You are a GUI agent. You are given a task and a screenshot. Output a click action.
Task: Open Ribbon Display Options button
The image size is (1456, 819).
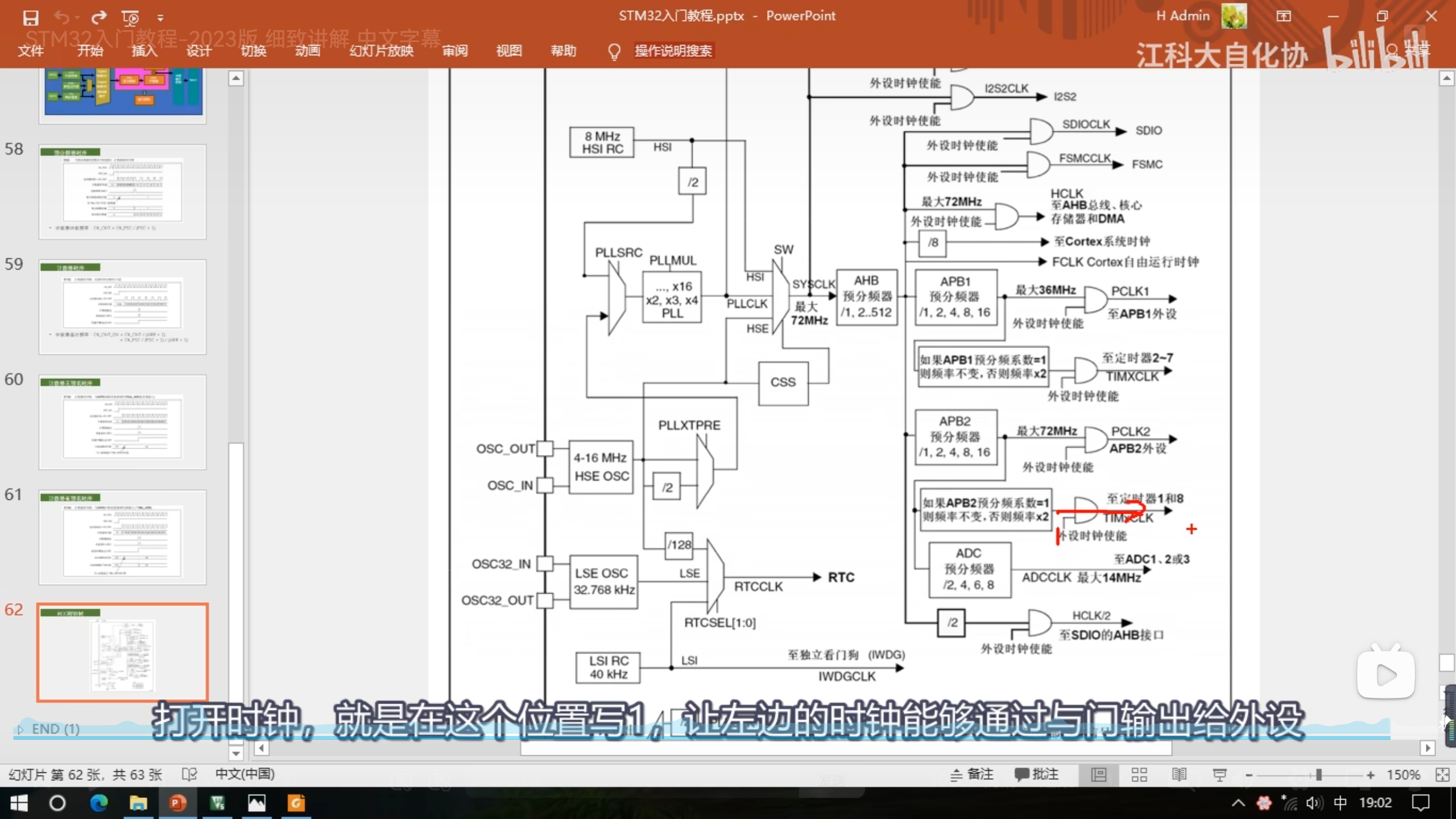(x=1284, y=16)
